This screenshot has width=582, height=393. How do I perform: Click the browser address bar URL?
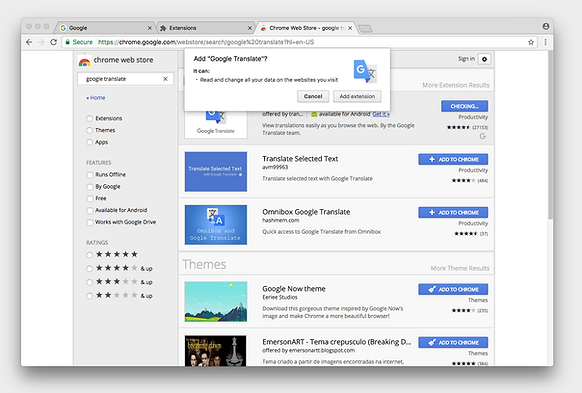(206, 42)
